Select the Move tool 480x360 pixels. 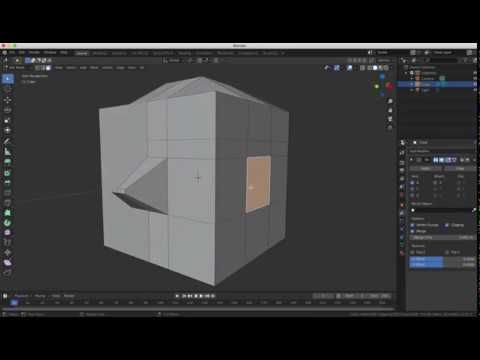(x=7, y=100)
